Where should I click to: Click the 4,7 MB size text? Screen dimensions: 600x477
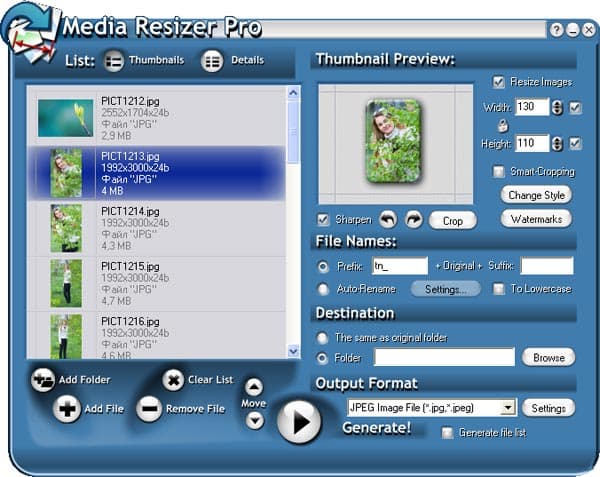click(x=116, y=301)
